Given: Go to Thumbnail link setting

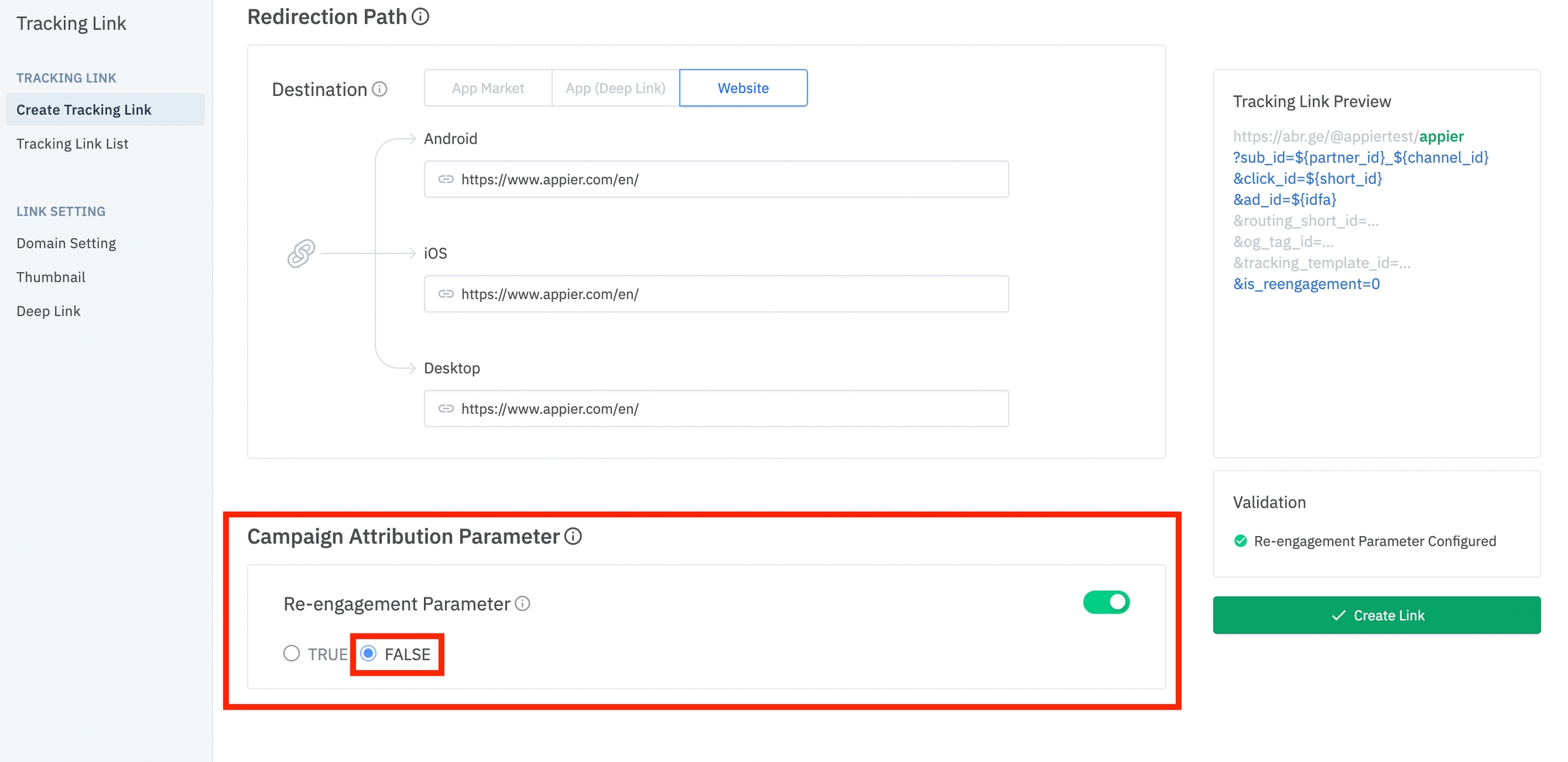Looking at the screenshot, I should [51, 277].
